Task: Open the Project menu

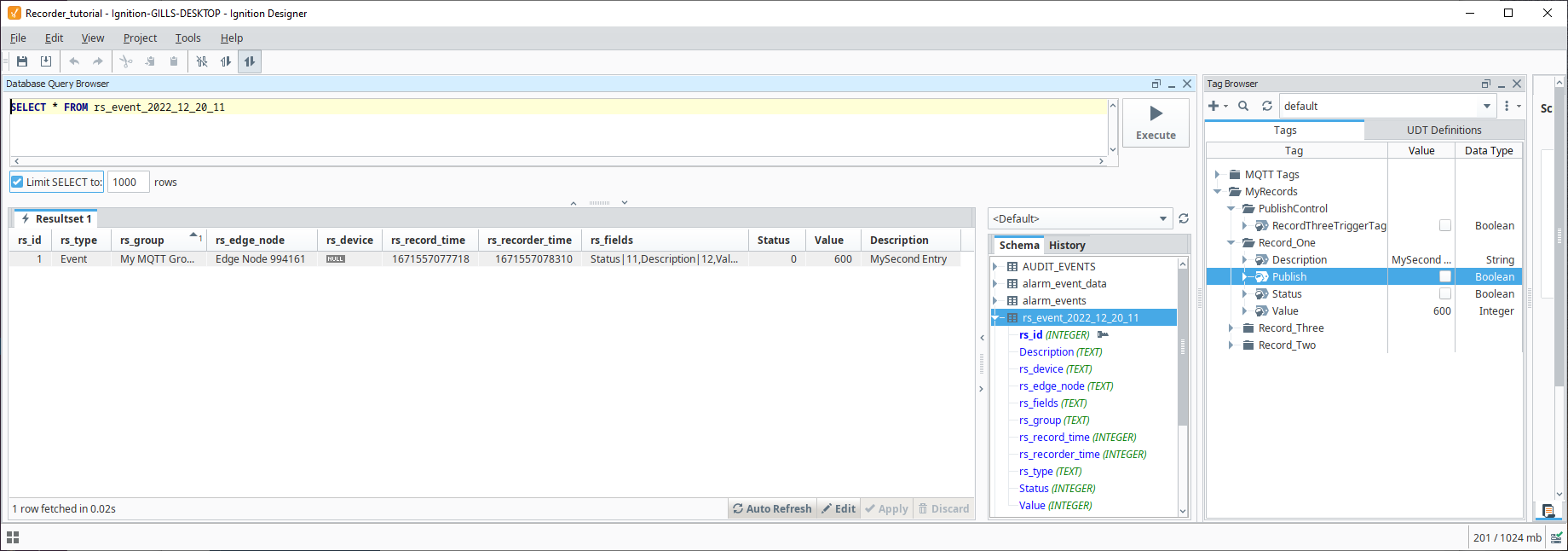Action: point(140,38)
